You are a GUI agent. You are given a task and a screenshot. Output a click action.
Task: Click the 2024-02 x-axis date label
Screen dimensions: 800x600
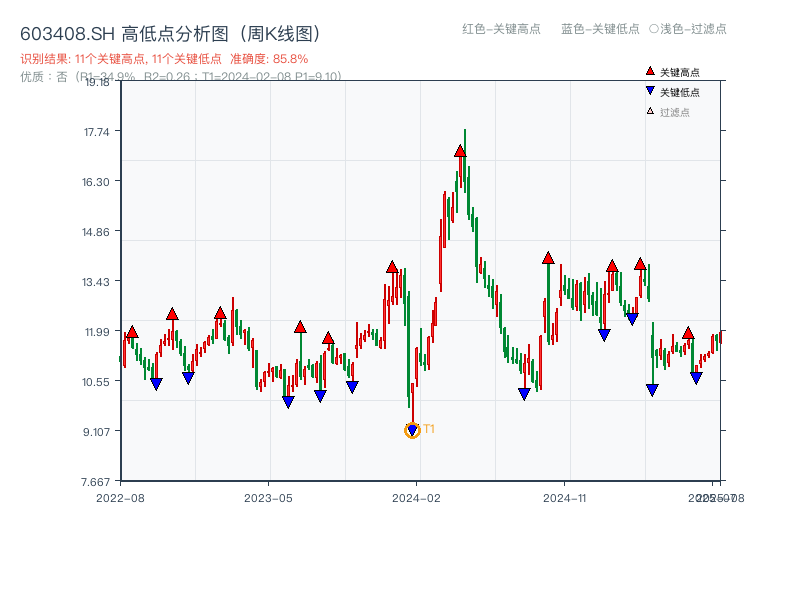pos(416,498)
